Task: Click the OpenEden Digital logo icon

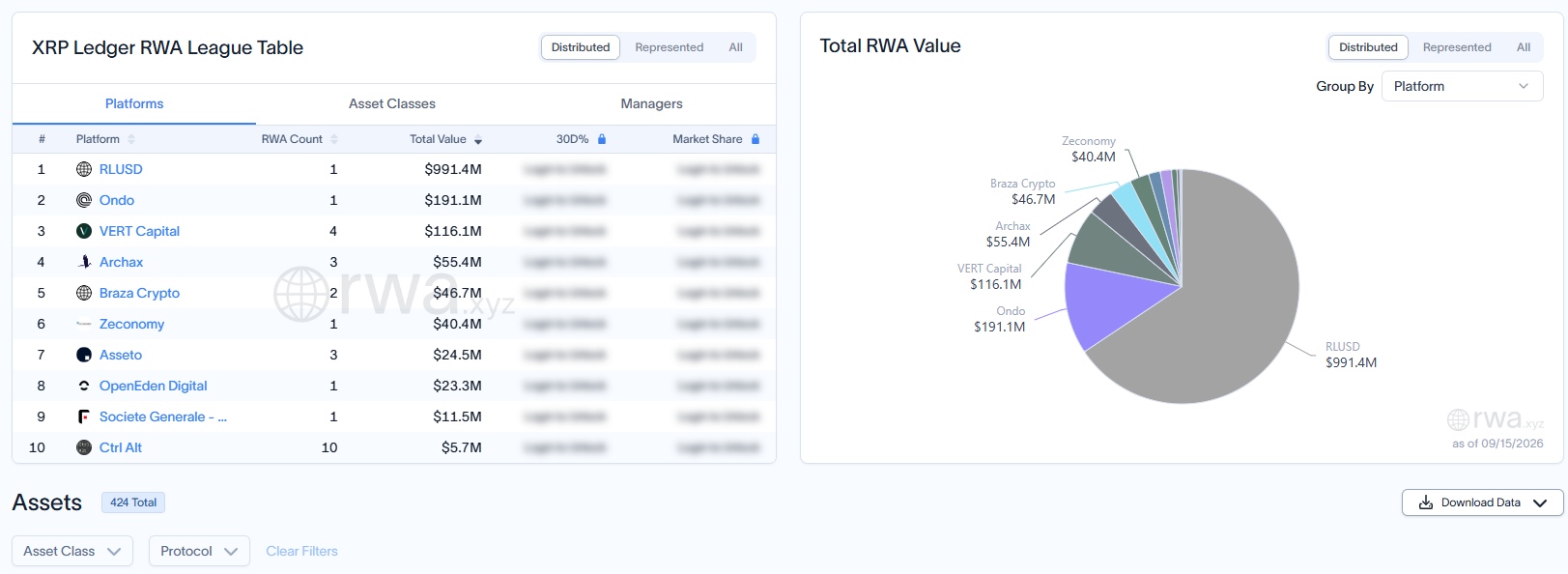Action: 84,386
